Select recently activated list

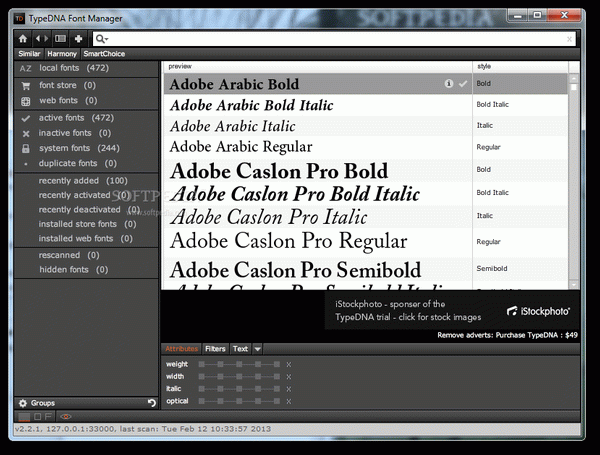(84, 195)
